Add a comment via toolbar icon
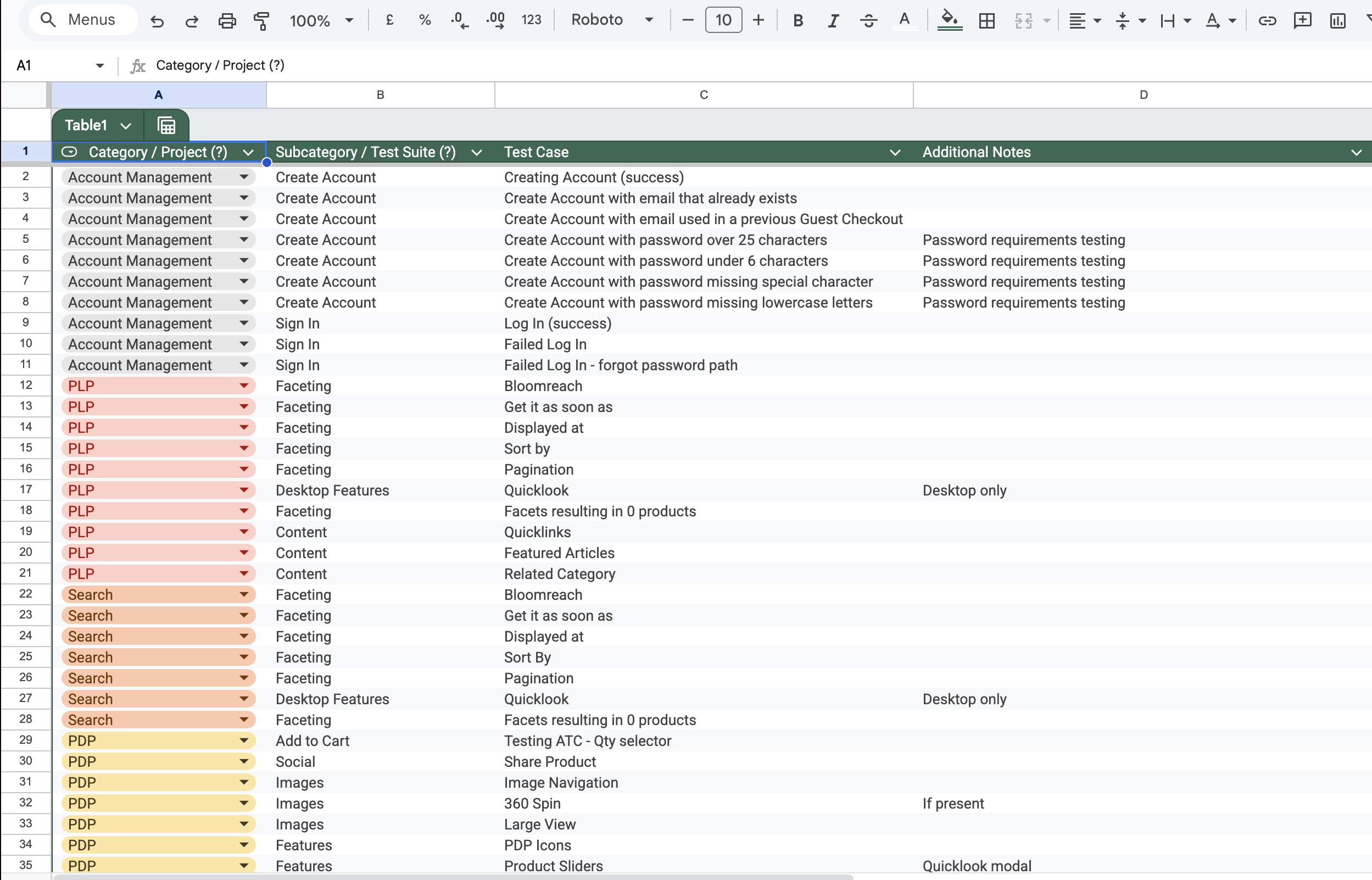This screenshot has height=880, width=1372. coord(1302,21)
